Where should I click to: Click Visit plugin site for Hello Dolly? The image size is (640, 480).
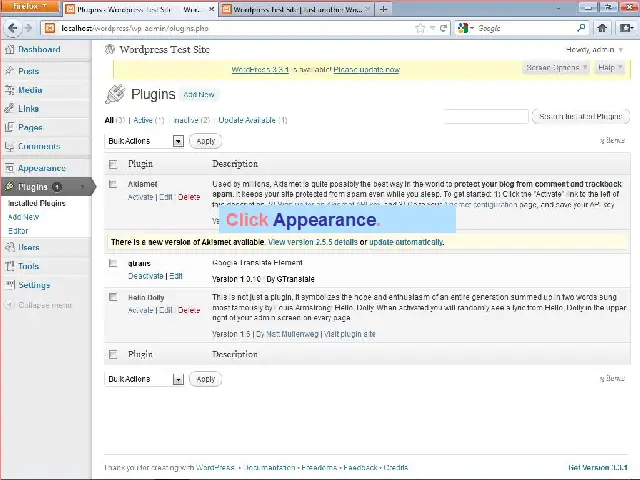coord(349,334)
